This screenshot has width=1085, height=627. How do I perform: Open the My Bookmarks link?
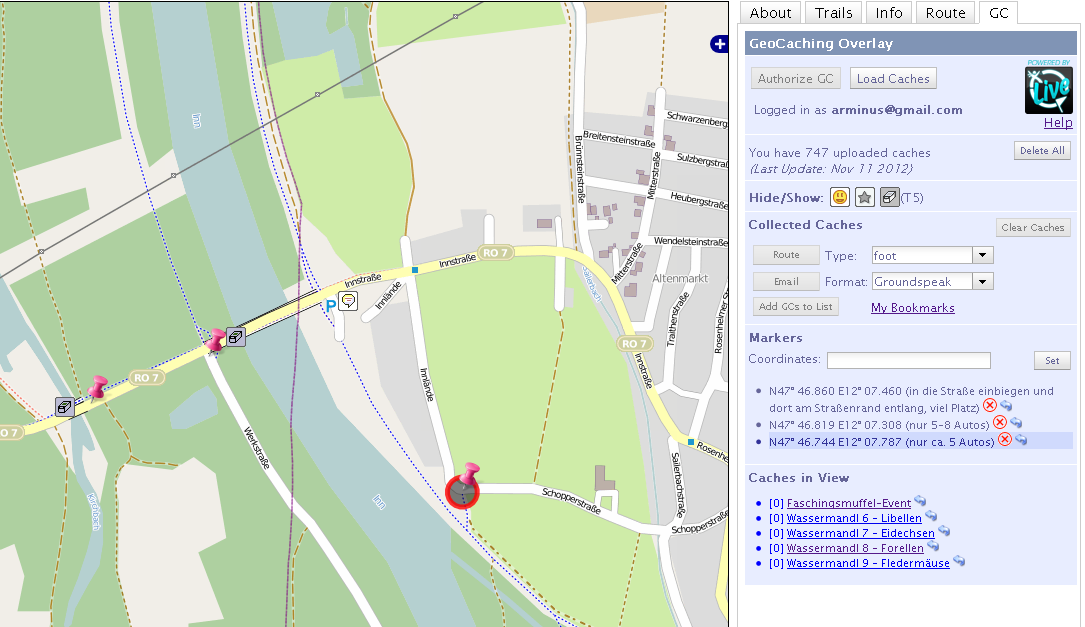click(913, 308)
